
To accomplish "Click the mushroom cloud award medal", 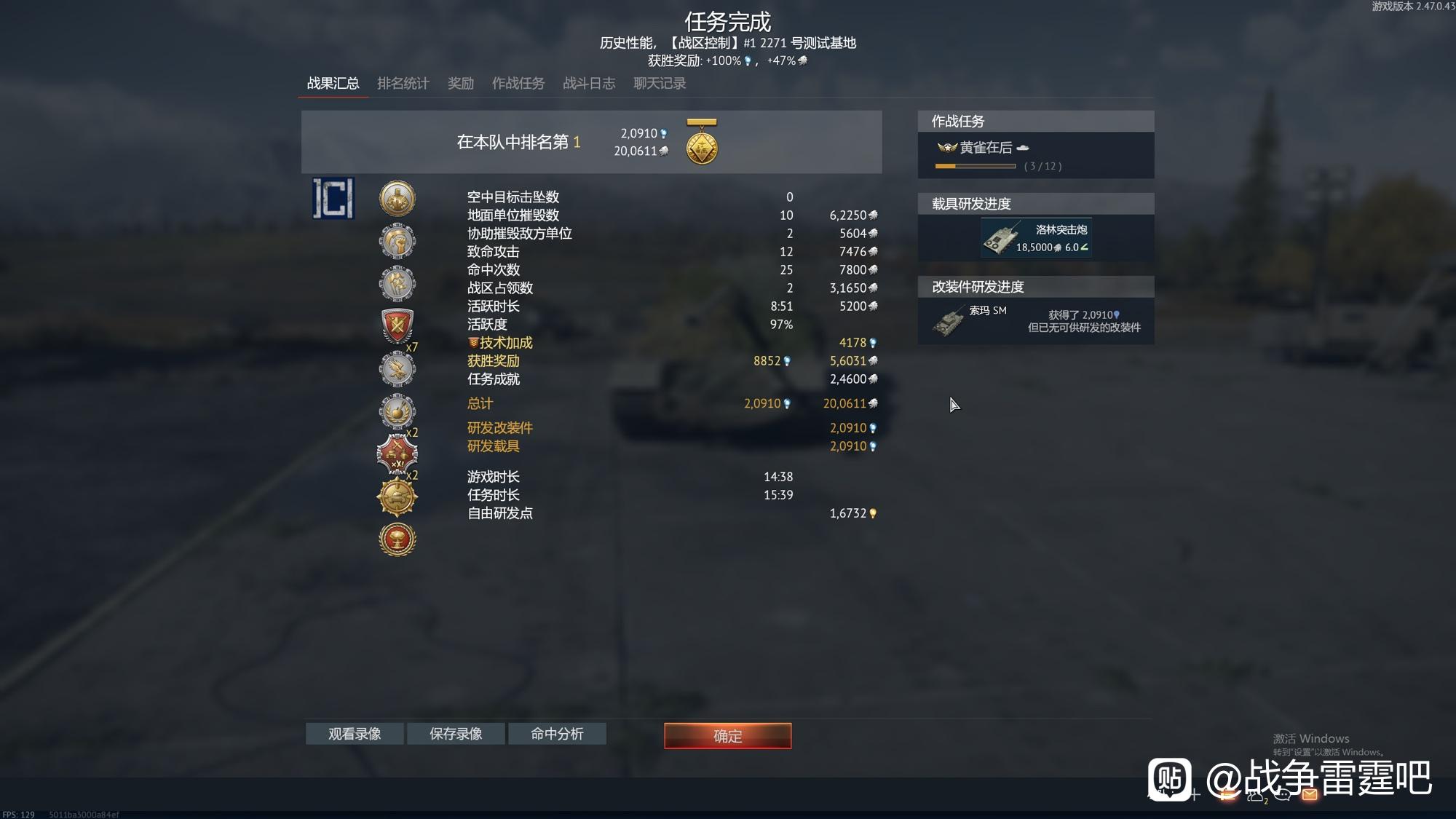I will tap(397, 539).
